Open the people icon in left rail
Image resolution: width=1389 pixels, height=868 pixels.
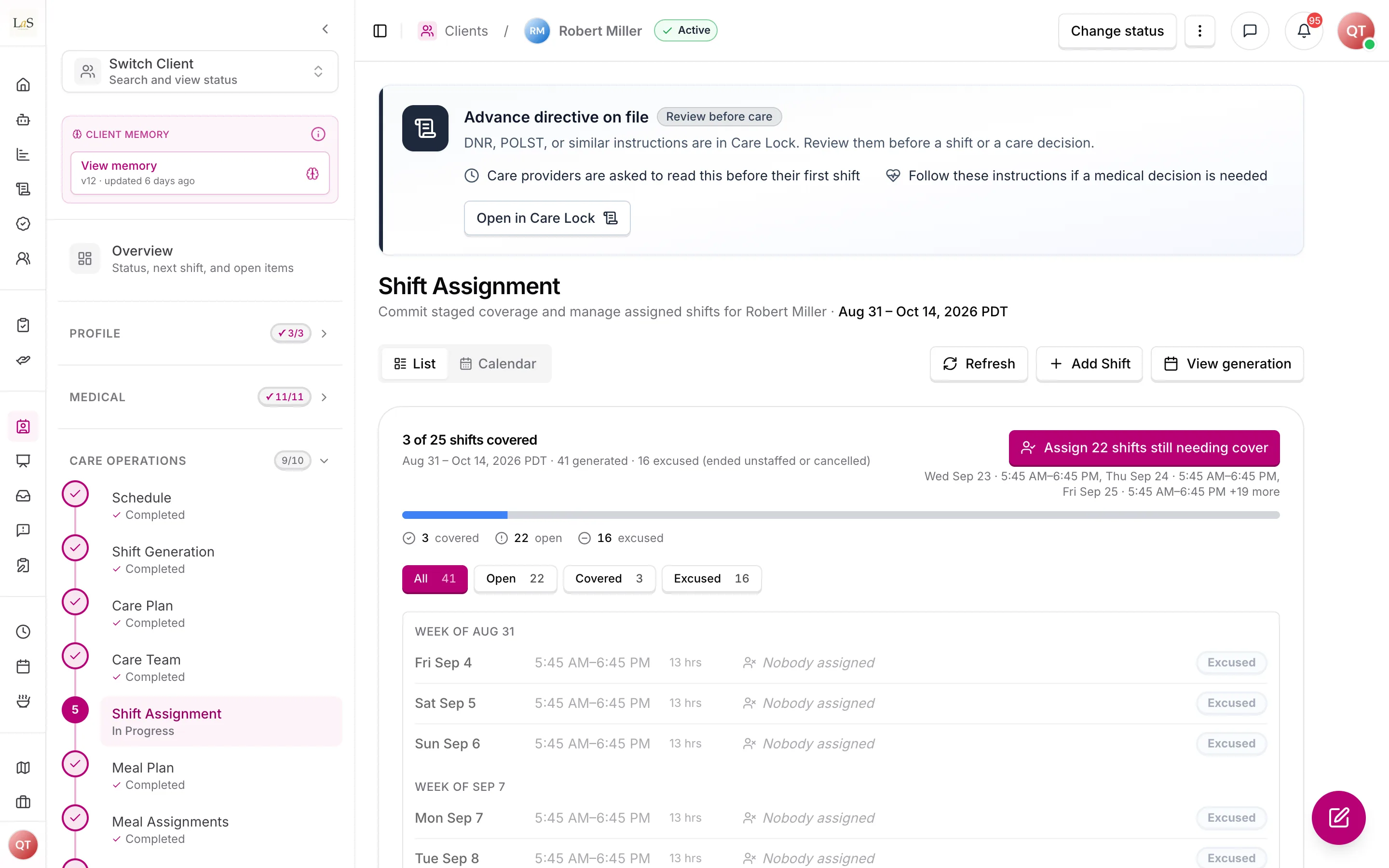click(x=23, y=258)
